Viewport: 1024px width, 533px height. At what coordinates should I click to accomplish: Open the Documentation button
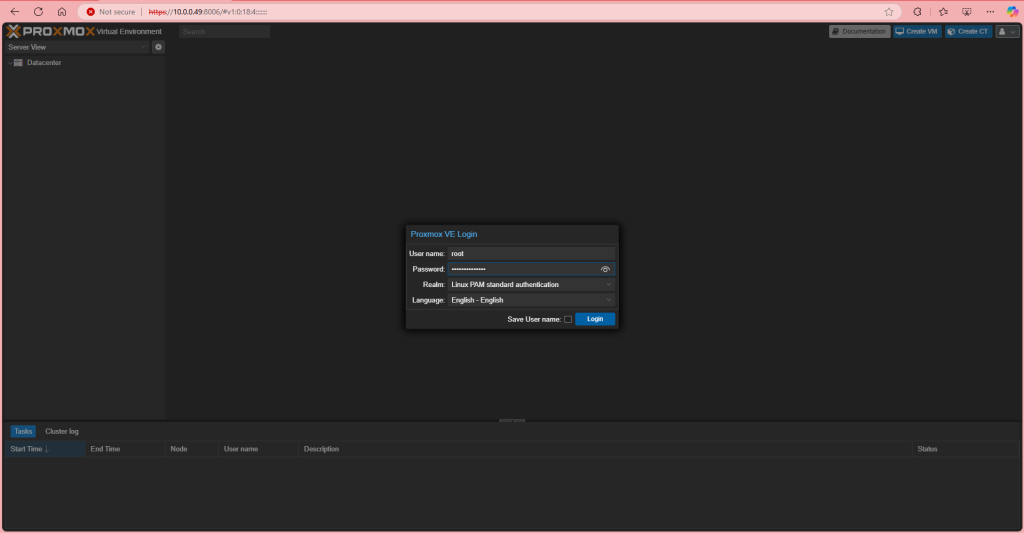[859, 31]
